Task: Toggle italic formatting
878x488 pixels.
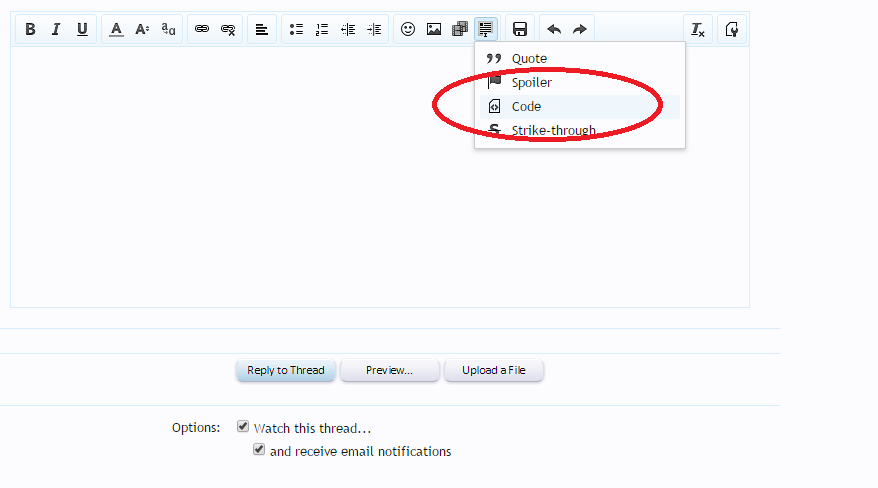Action: [x=56, y=29]
